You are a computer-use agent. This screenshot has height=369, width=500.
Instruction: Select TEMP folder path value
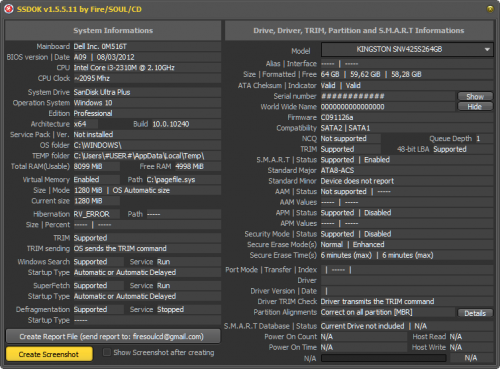coord(139,156)
